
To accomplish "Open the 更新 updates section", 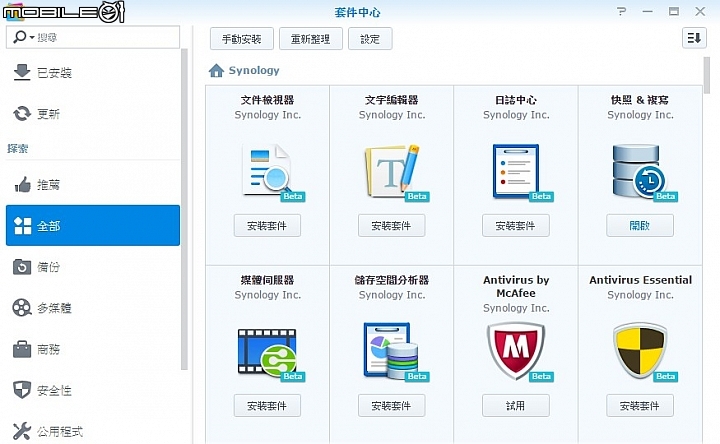I will pos(93,113).
